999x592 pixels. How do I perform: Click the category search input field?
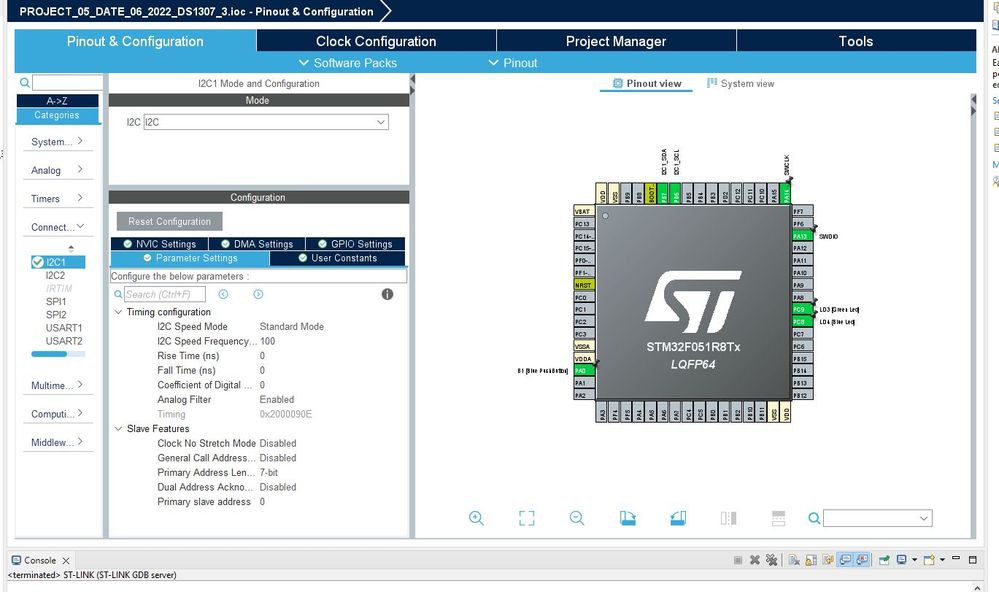68,82
